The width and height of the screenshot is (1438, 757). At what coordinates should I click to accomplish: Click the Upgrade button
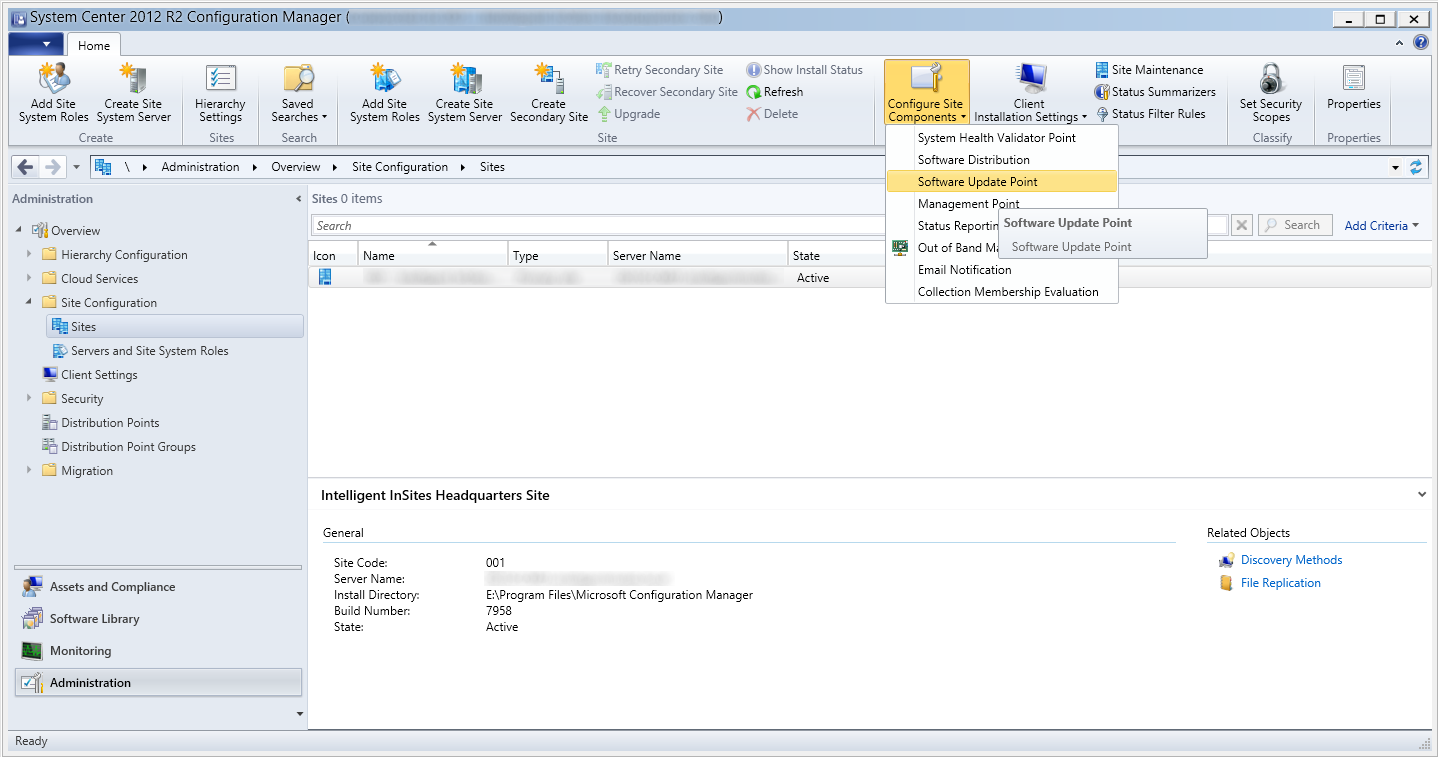coord(628,114)
